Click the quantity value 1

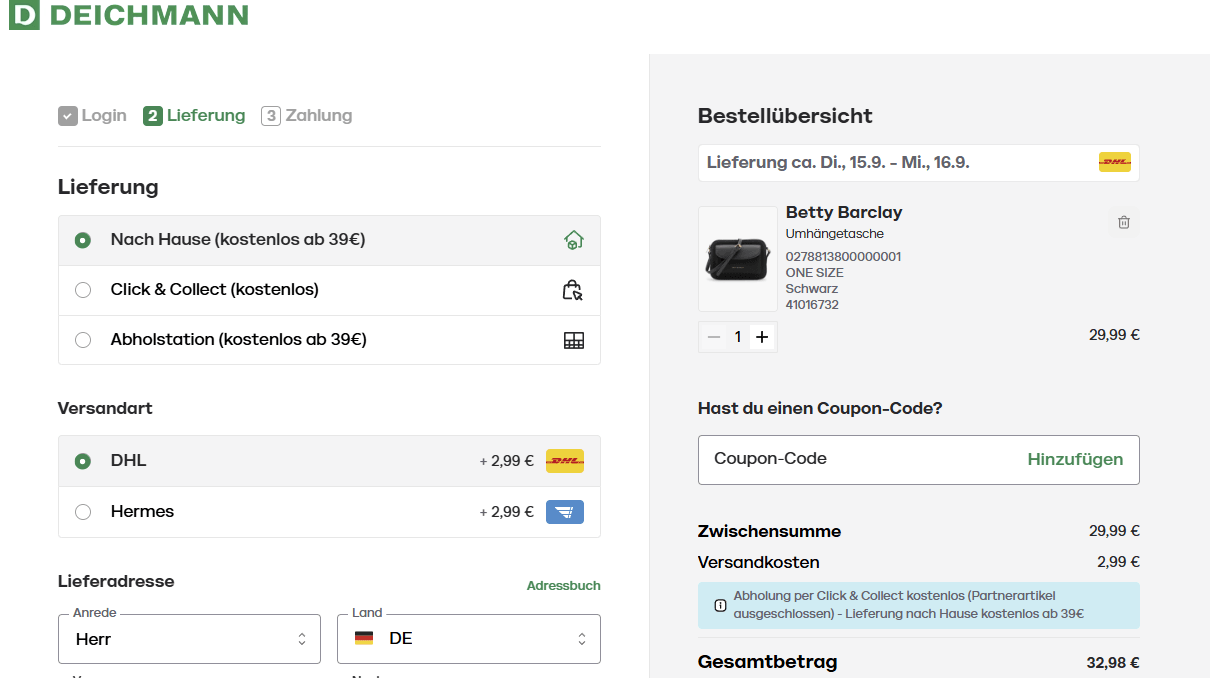coord(738,337)
